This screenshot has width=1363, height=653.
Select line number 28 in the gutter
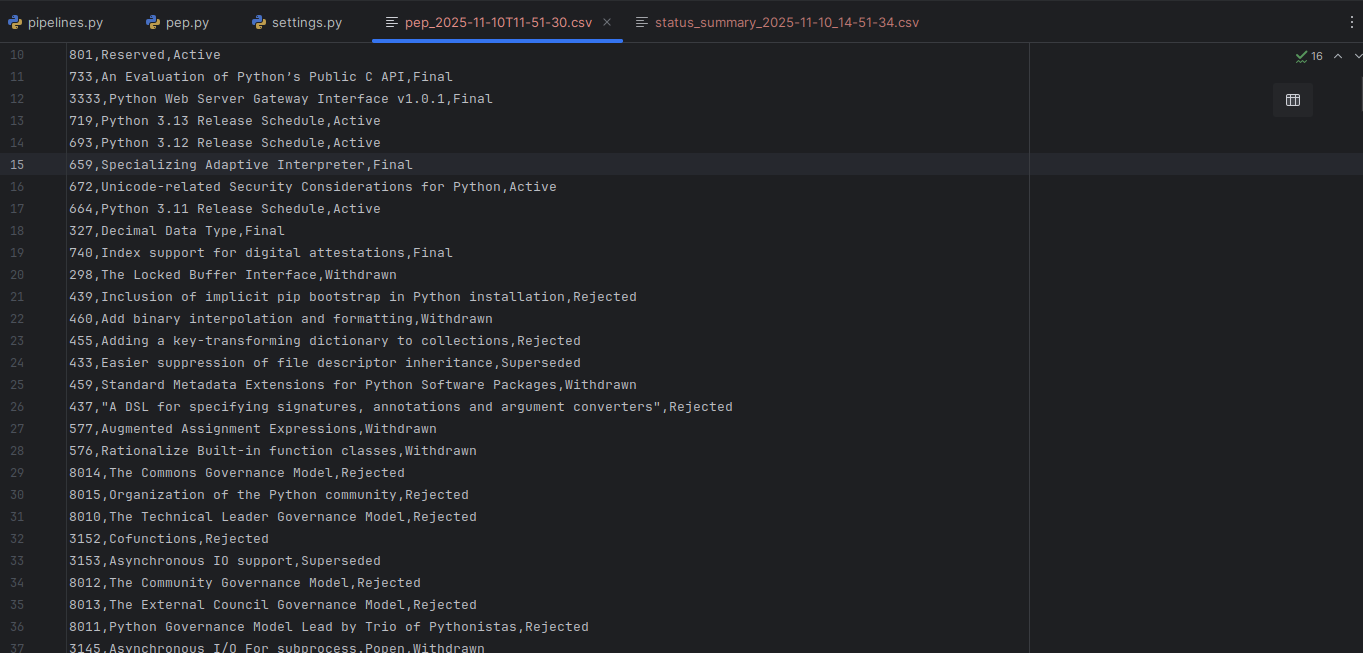pos(17,450)
